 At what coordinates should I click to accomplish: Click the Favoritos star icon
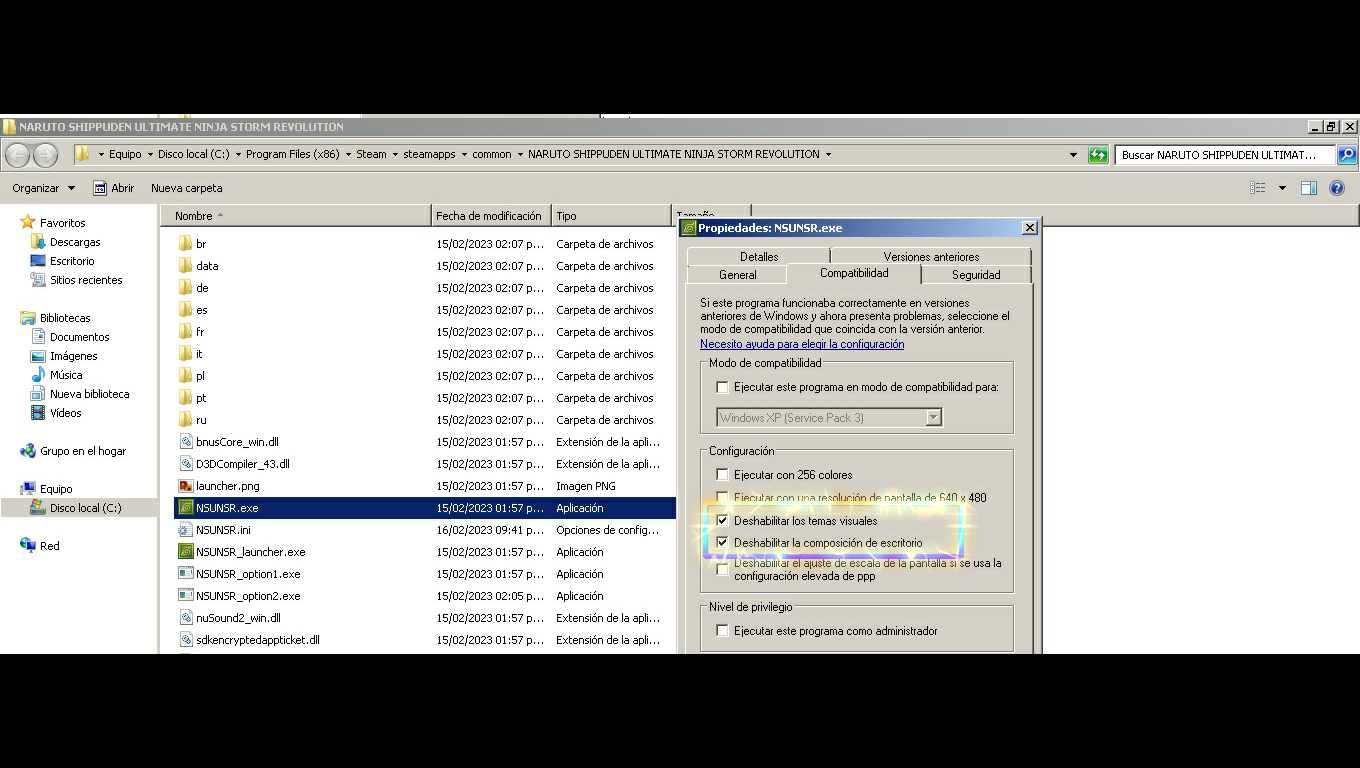27,222
